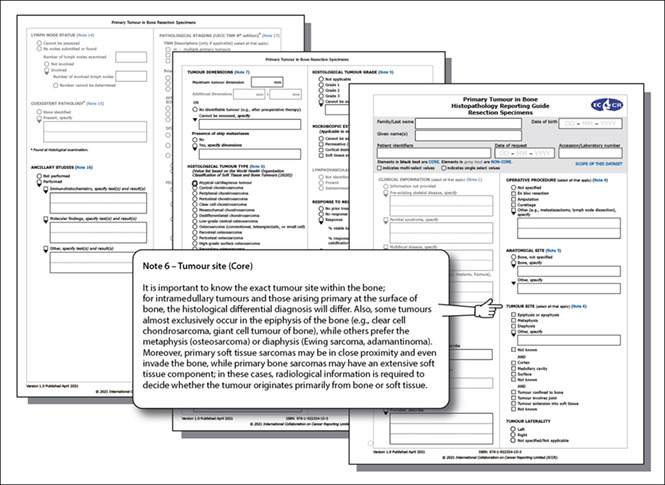This screenshot has height=485, width=665.
Task: Click the blue NON-CORE link
Action: pyautogui.click(x=501, y=162)
